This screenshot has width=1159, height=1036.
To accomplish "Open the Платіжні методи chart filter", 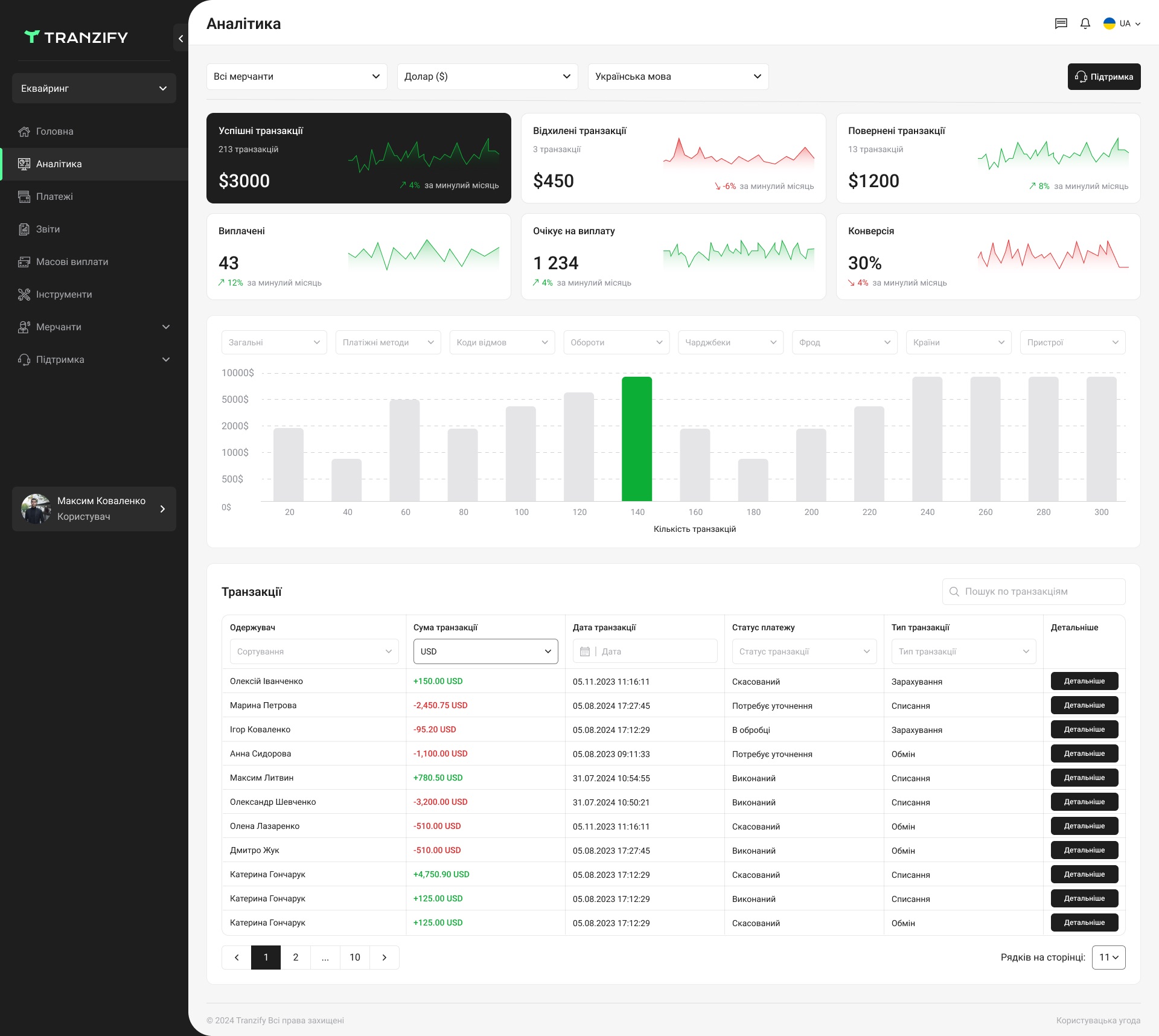I will click(388, 342).
